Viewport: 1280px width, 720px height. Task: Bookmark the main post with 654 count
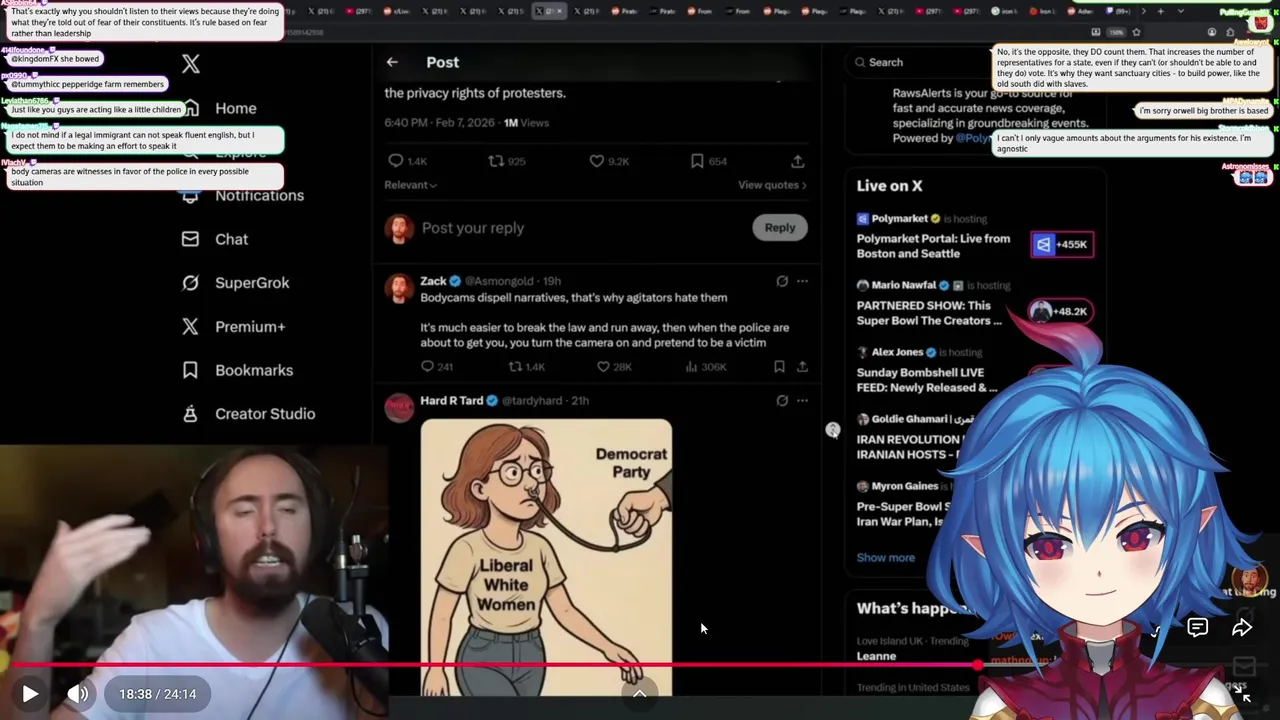697,161
